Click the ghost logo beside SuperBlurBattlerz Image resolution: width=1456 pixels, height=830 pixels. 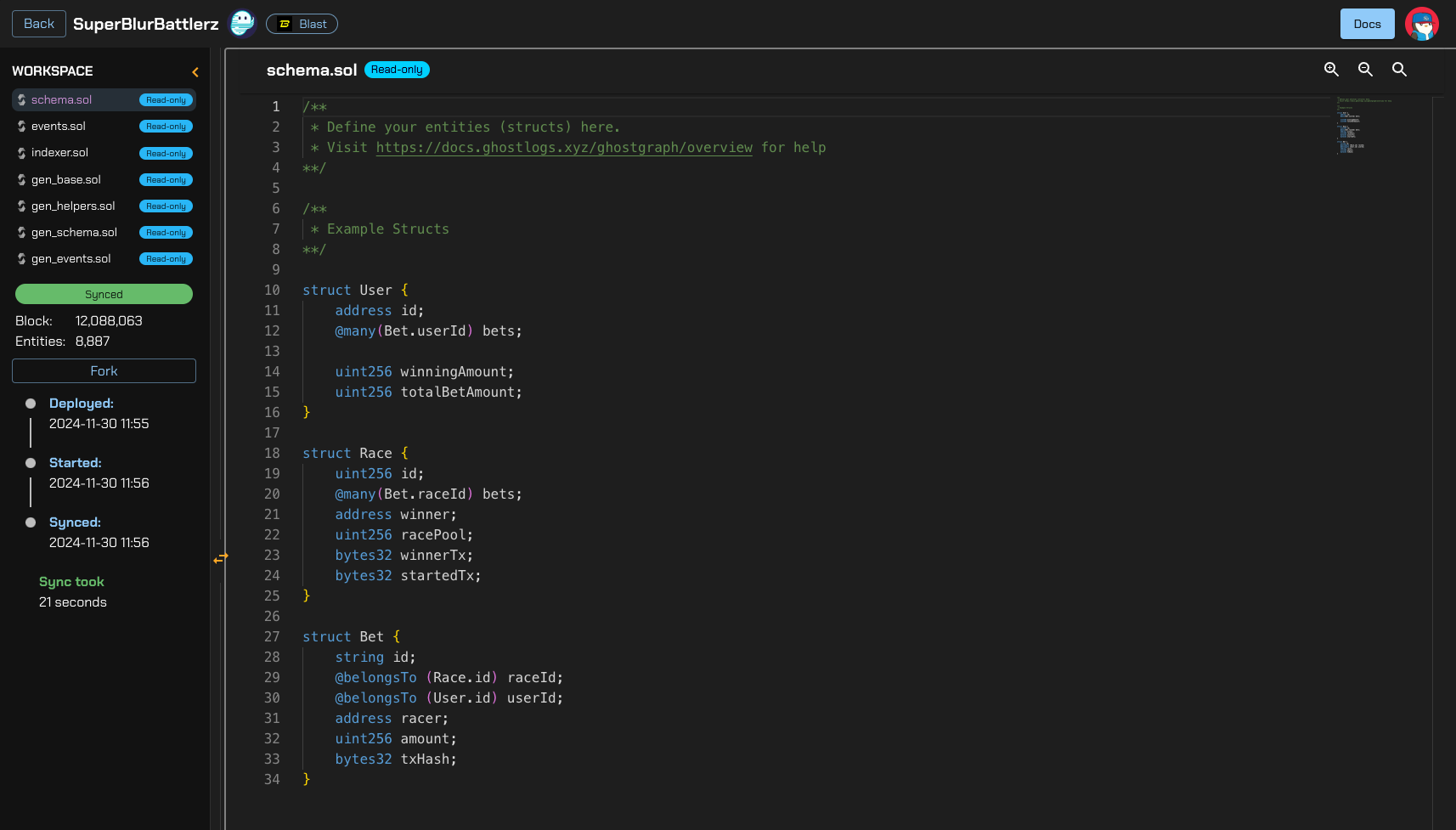coord(242,23)
